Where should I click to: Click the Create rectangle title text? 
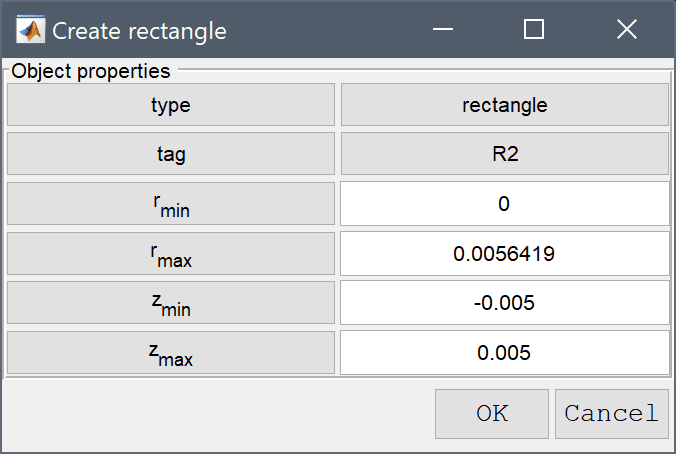139,31
